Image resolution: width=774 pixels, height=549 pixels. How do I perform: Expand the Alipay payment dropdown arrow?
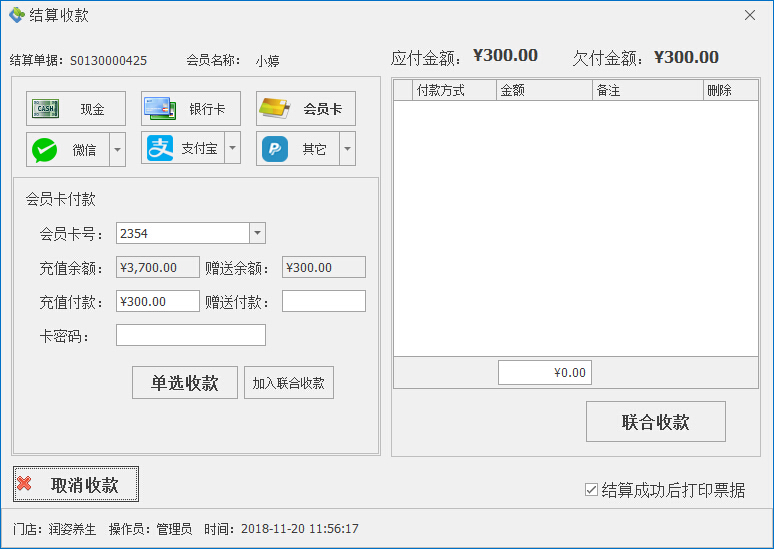tap(232, 149)
